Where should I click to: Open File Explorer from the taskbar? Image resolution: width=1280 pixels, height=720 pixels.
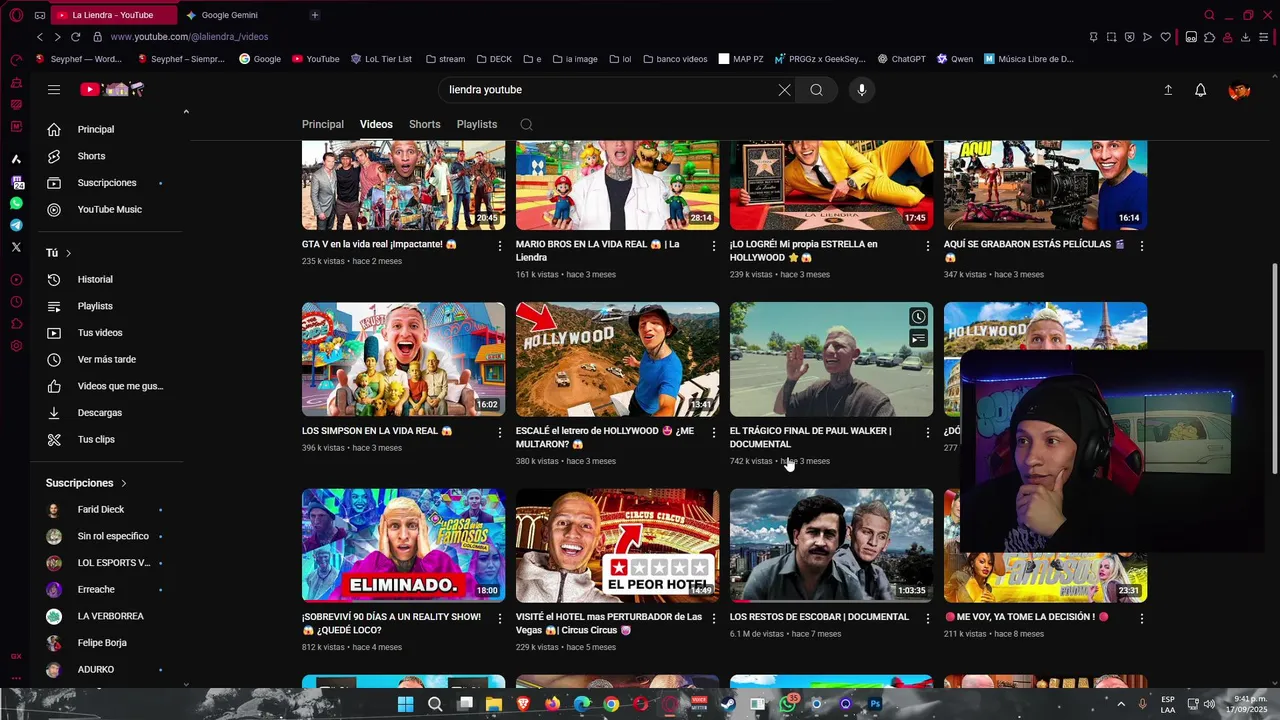(493, 704)
